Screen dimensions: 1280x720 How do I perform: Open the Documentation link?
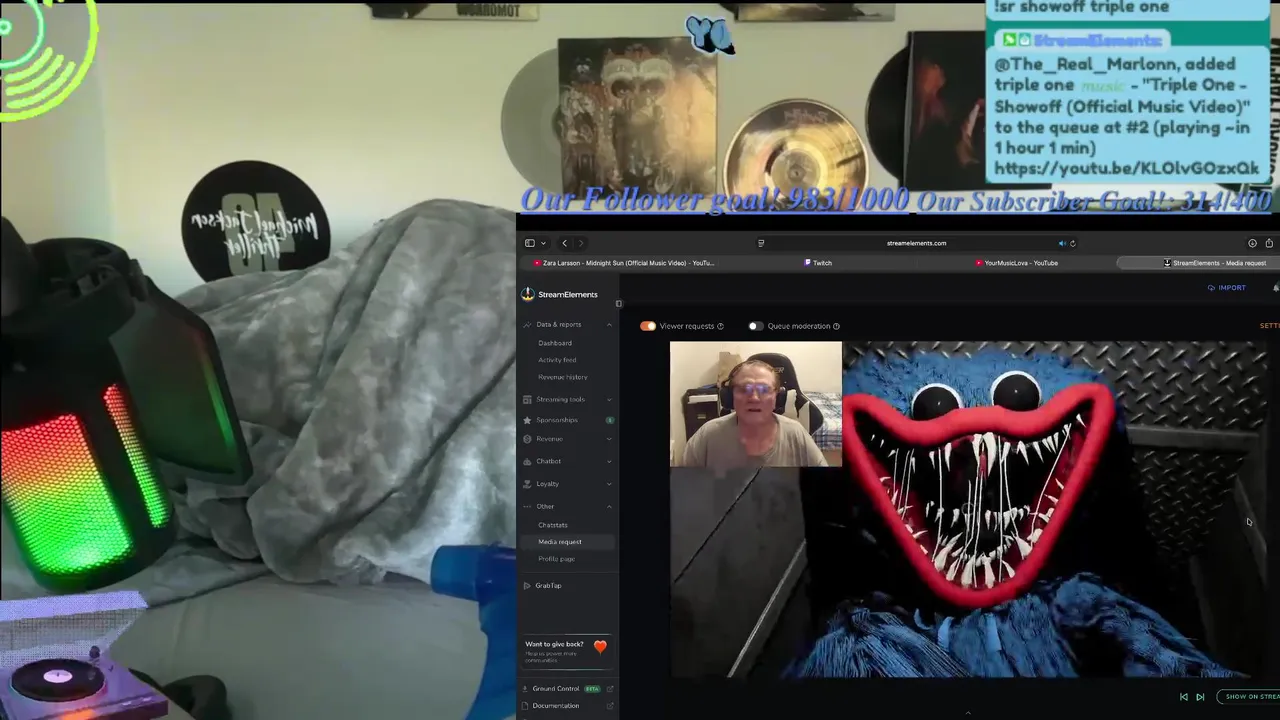(x=555, y=706)
